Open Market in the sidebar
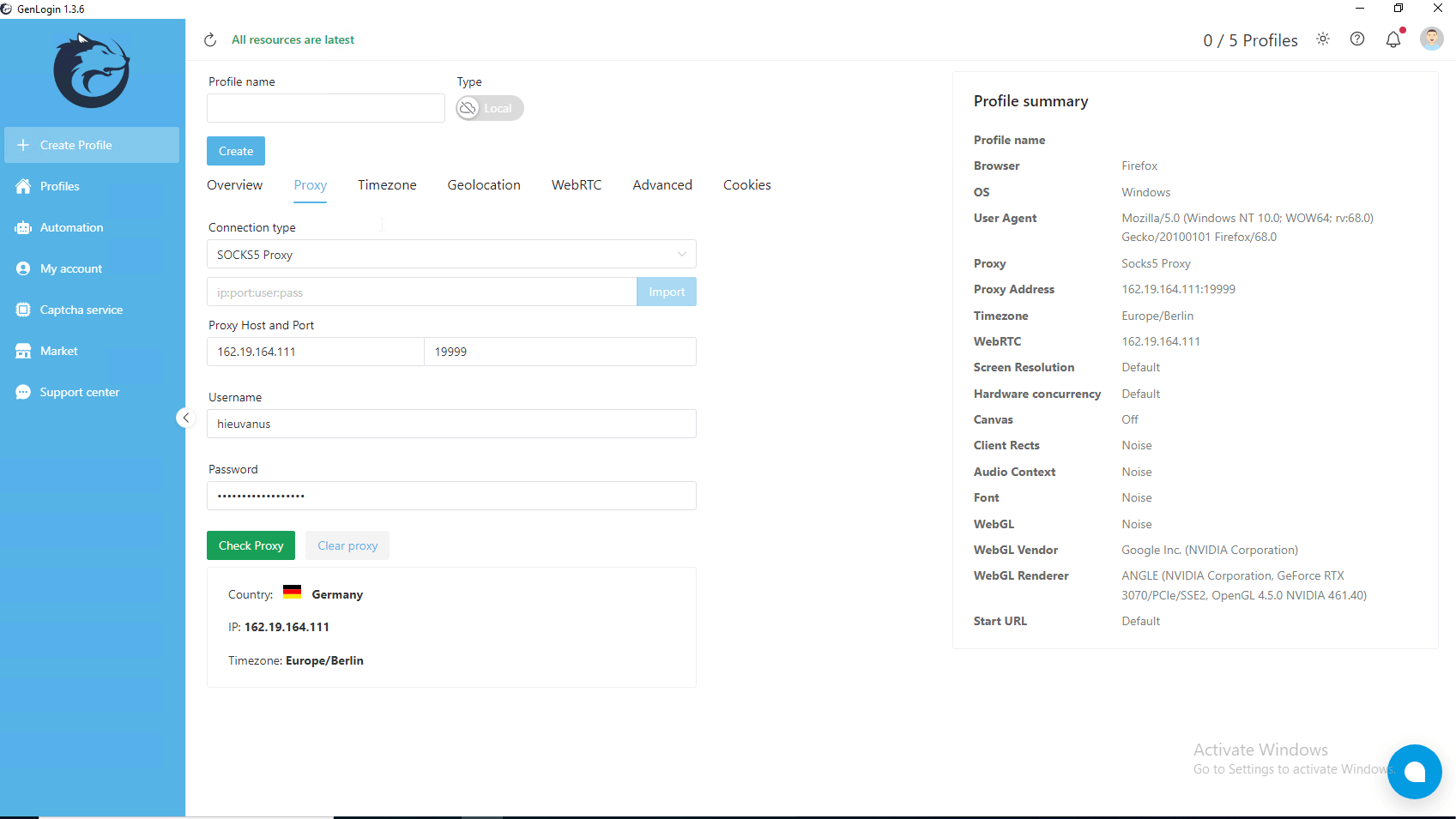1456x819 pixels. click(x=92, y=351)
